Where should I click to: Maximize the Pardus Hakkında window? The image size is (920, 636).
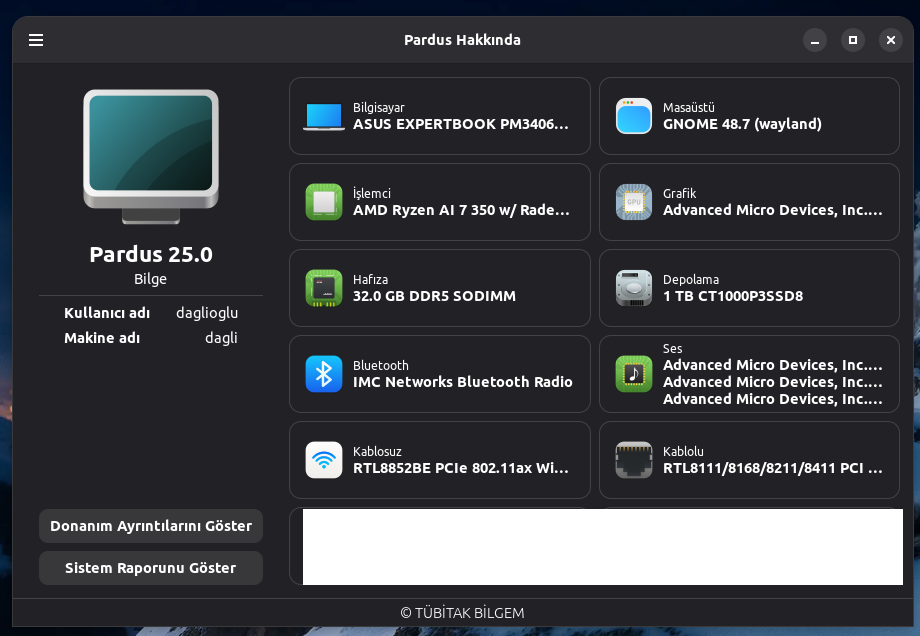(x=853, y=40)
